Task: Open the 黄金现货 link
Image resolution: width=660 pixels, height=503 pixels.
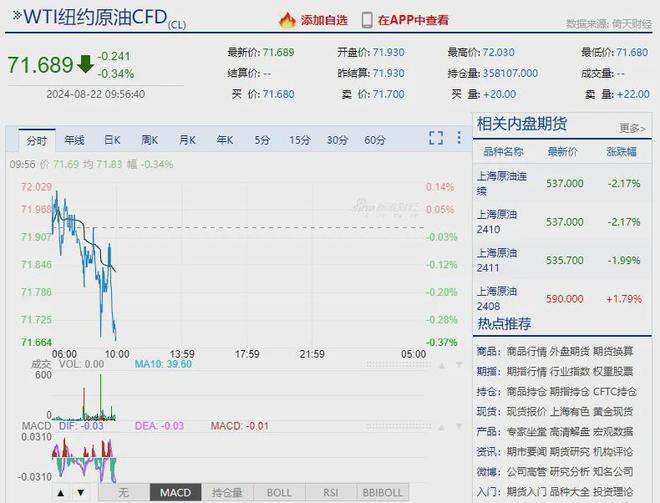Action: pyautogui.click(x=613, y=412)
